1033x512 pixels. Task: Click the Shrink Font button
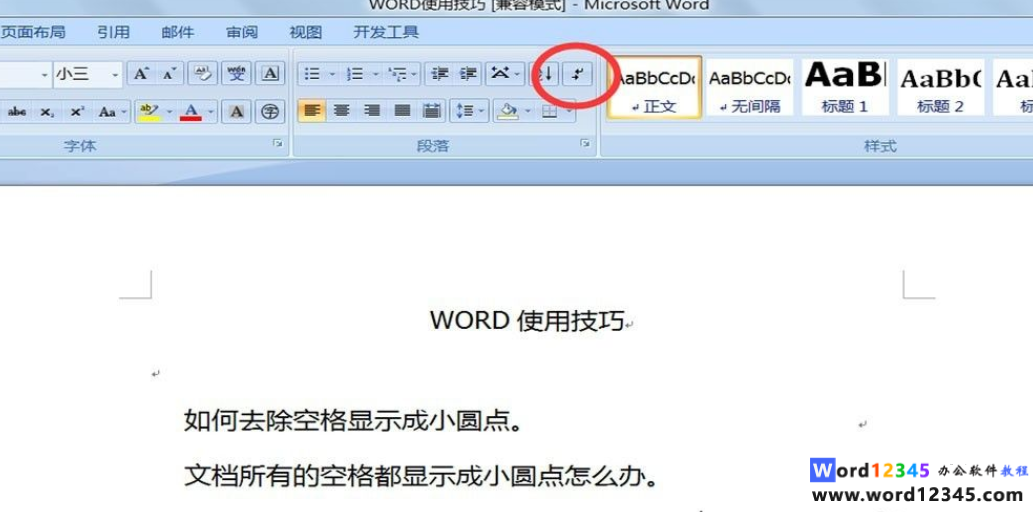(169, 74)
